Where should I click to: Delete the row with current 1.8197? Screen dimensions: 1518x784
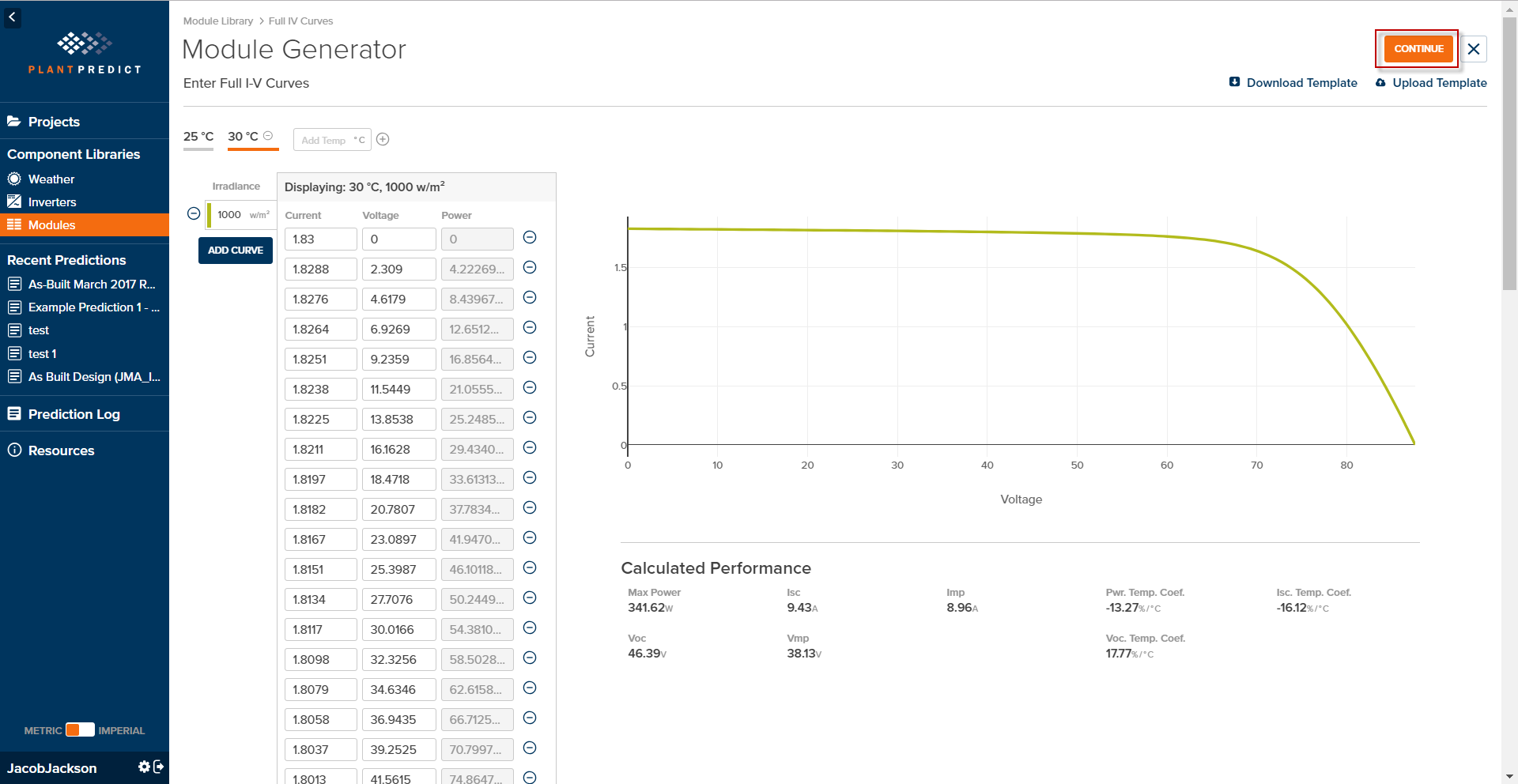point(531,478)
